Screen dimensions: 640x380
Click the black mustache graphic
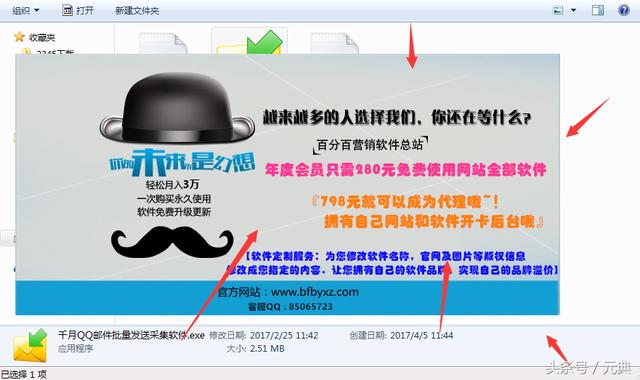[172, 242]
